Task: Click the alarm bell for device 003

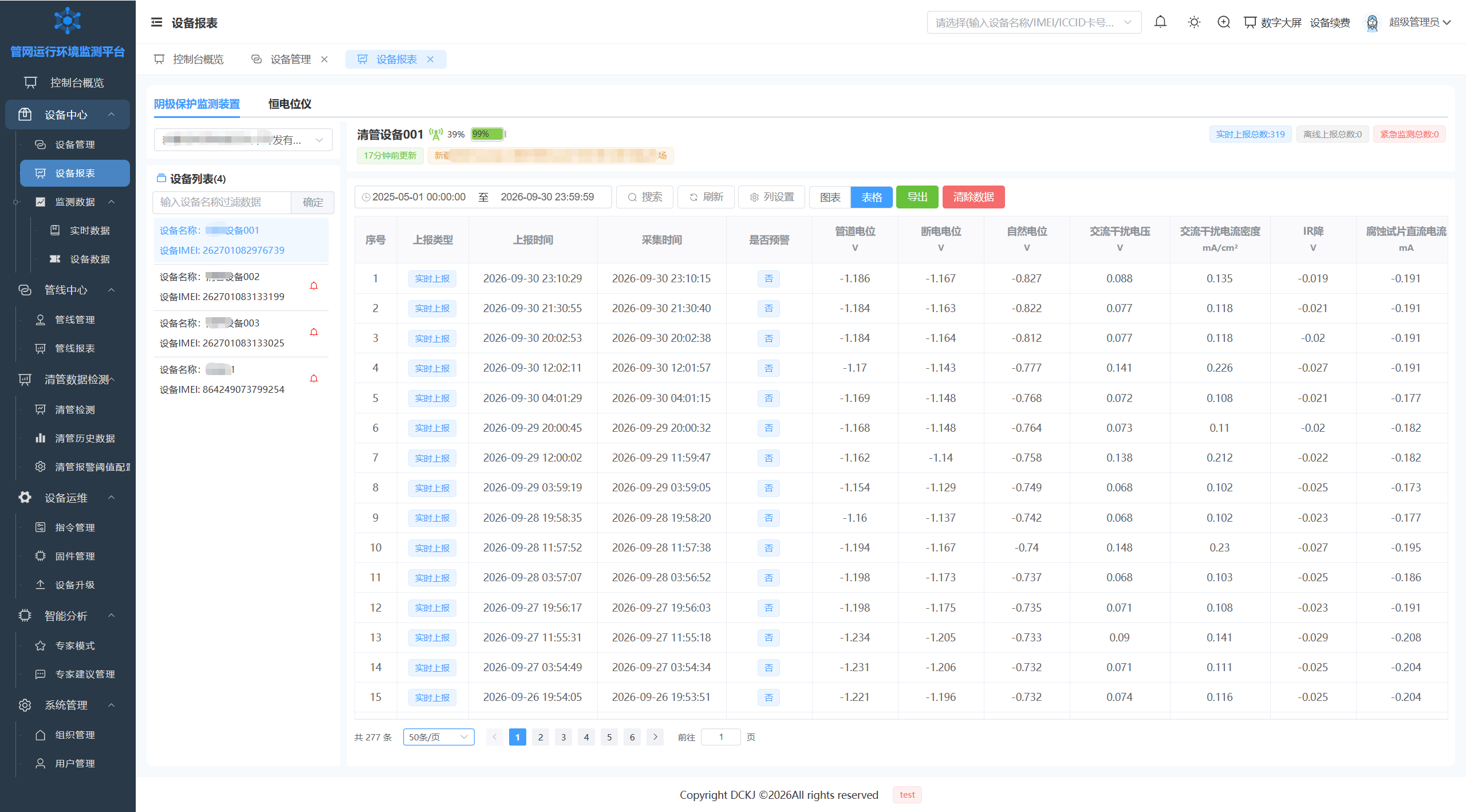Action: (314, 332)
